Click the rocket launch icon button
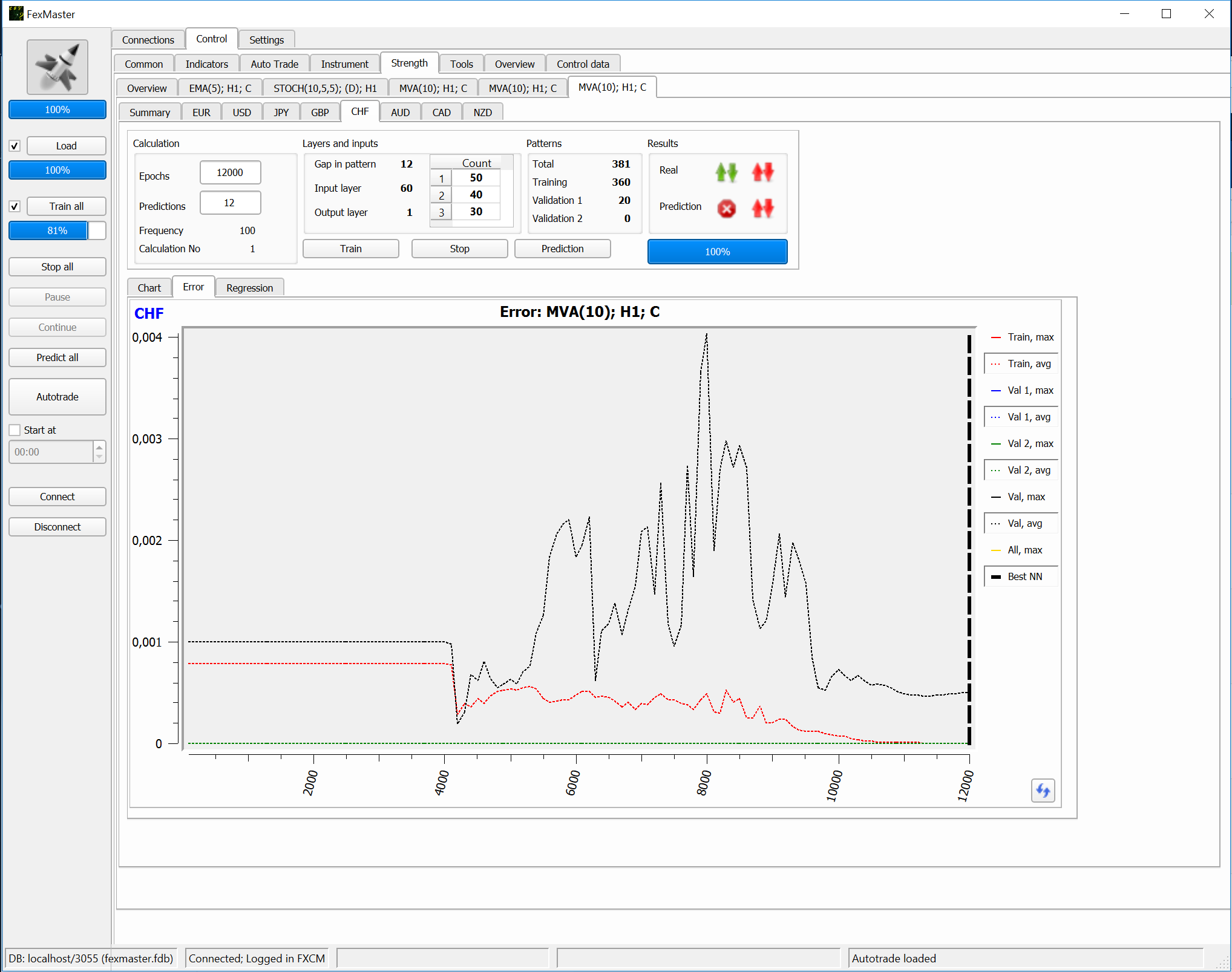The height and width of the screenshot is (972, 1232). (x=57, y=67)
